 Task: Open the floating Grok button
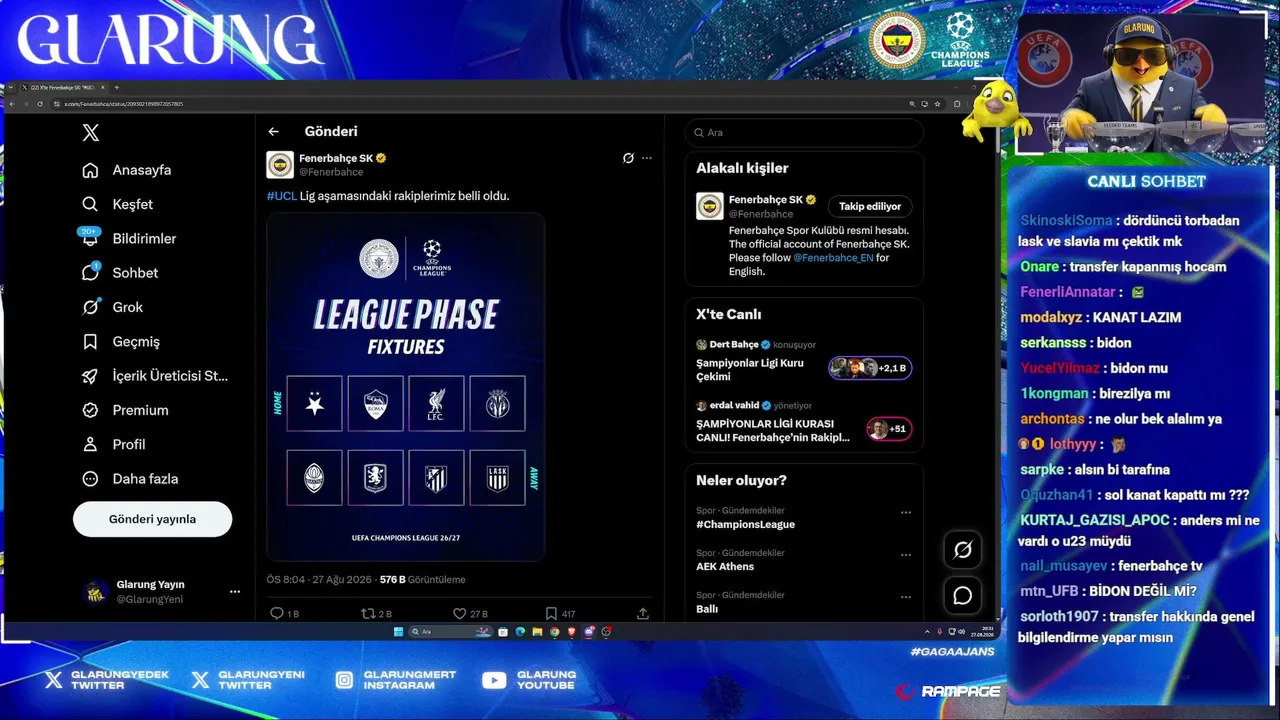click(x=962, y=549)
